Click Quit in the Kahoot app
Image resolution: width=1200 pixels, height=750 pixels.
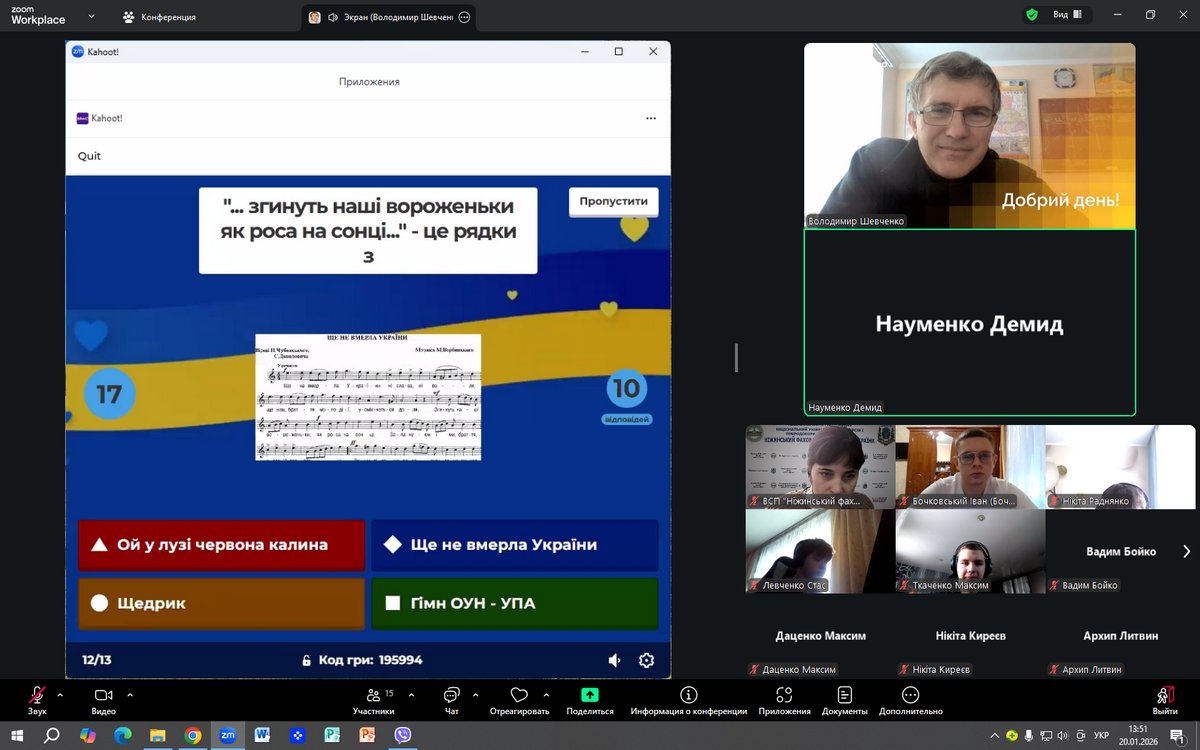89,156
